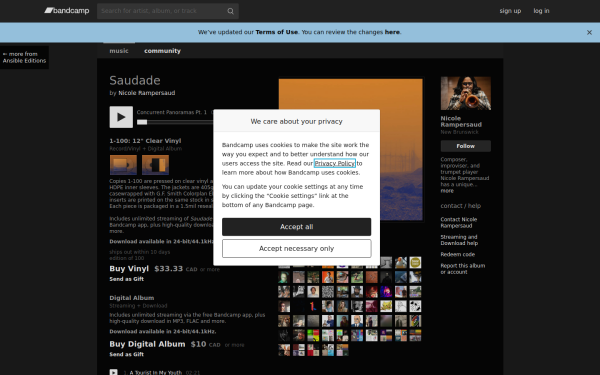The height and width of the screenshot is (375, 600).
Task: Report this album or account
Action: [463, 269]
